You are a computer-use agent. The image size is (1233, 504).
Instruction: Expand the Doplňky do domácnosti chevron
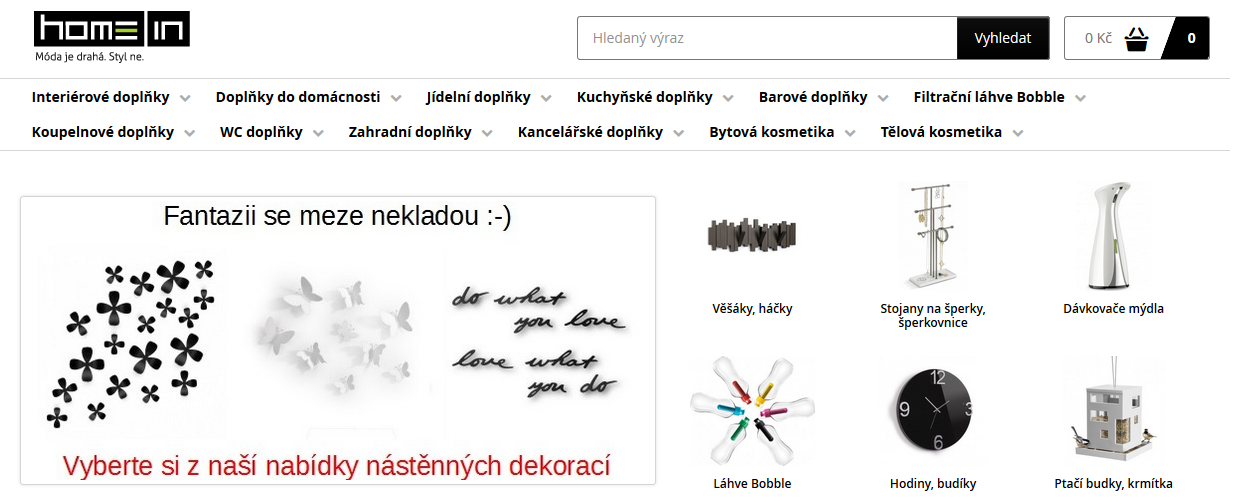point(396,98)
